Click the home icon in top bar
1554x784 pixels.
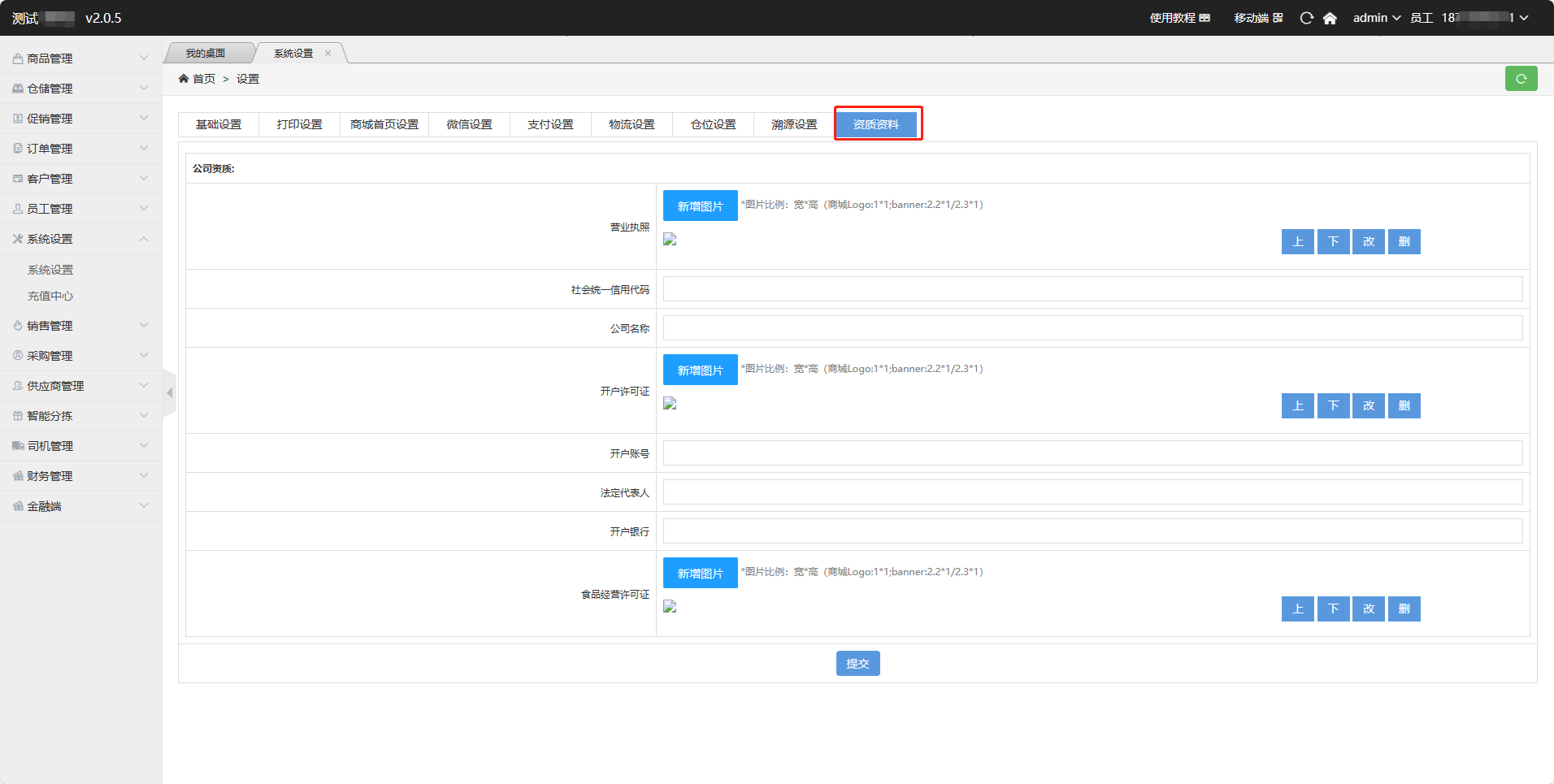[x=1330, y=18]
